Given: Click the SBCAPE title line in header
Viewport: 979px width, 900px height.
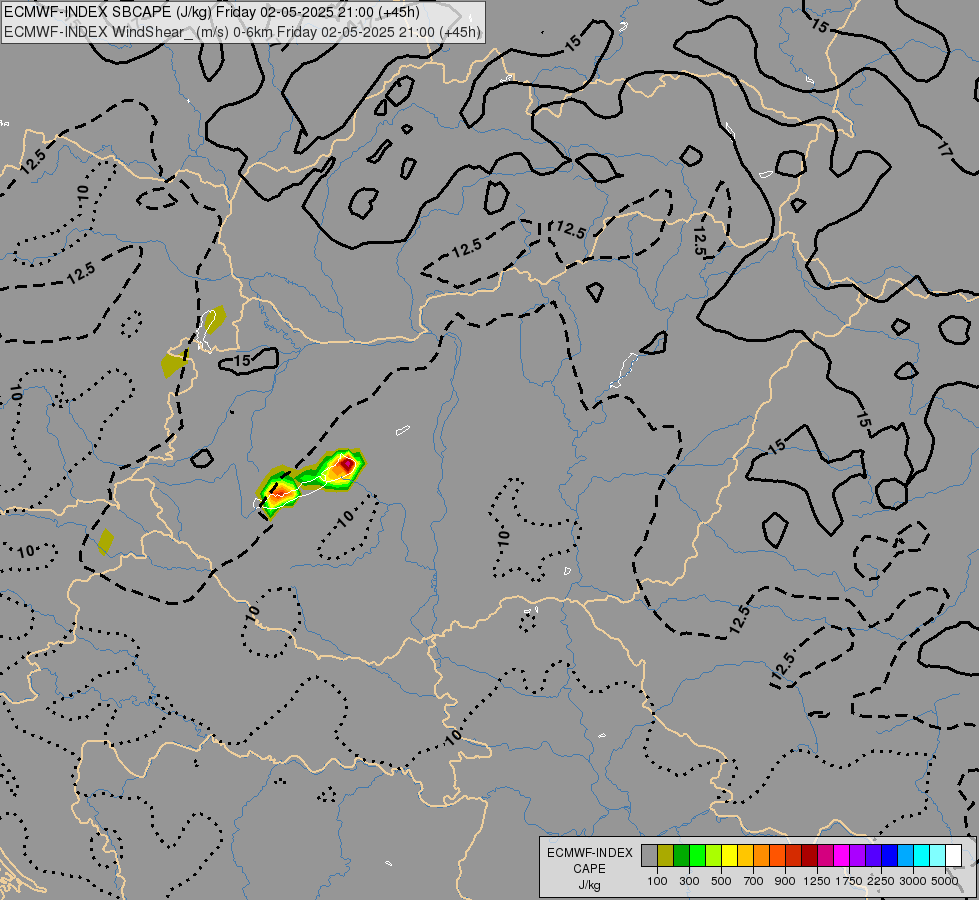Looking at the screenshot, I should 212,12.
